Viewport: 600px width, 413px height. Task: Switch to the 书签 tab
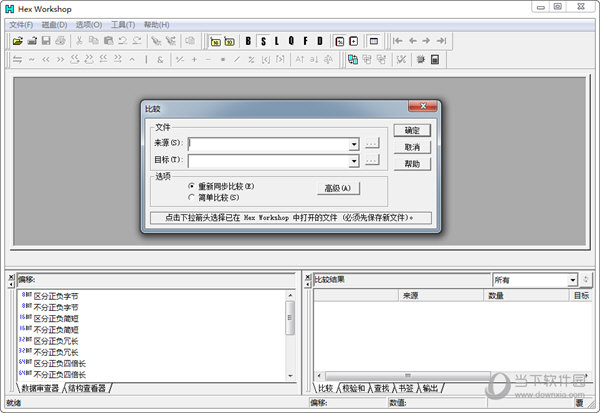click(x=406, y=388)
